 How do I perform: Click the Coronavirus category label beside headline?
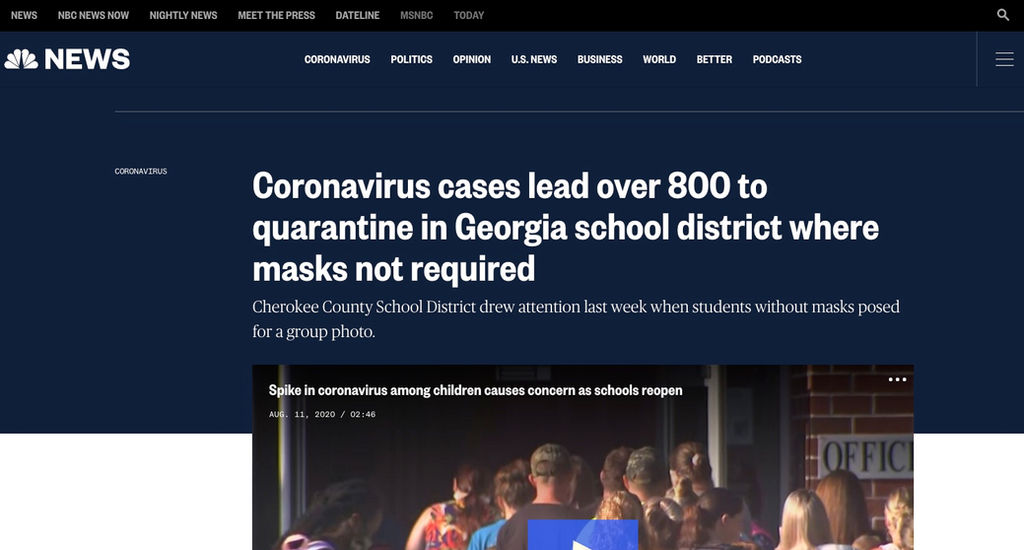pyautogui.click(x=141, y=171)
